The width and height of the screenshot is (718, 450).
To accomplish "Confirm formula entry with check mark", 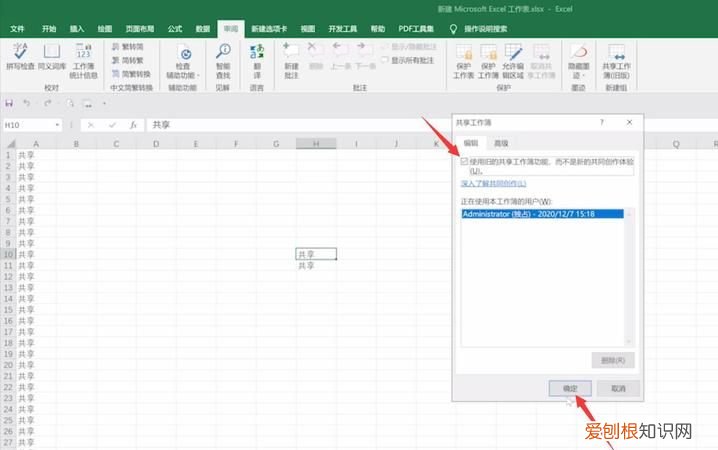I will point(112,125).
